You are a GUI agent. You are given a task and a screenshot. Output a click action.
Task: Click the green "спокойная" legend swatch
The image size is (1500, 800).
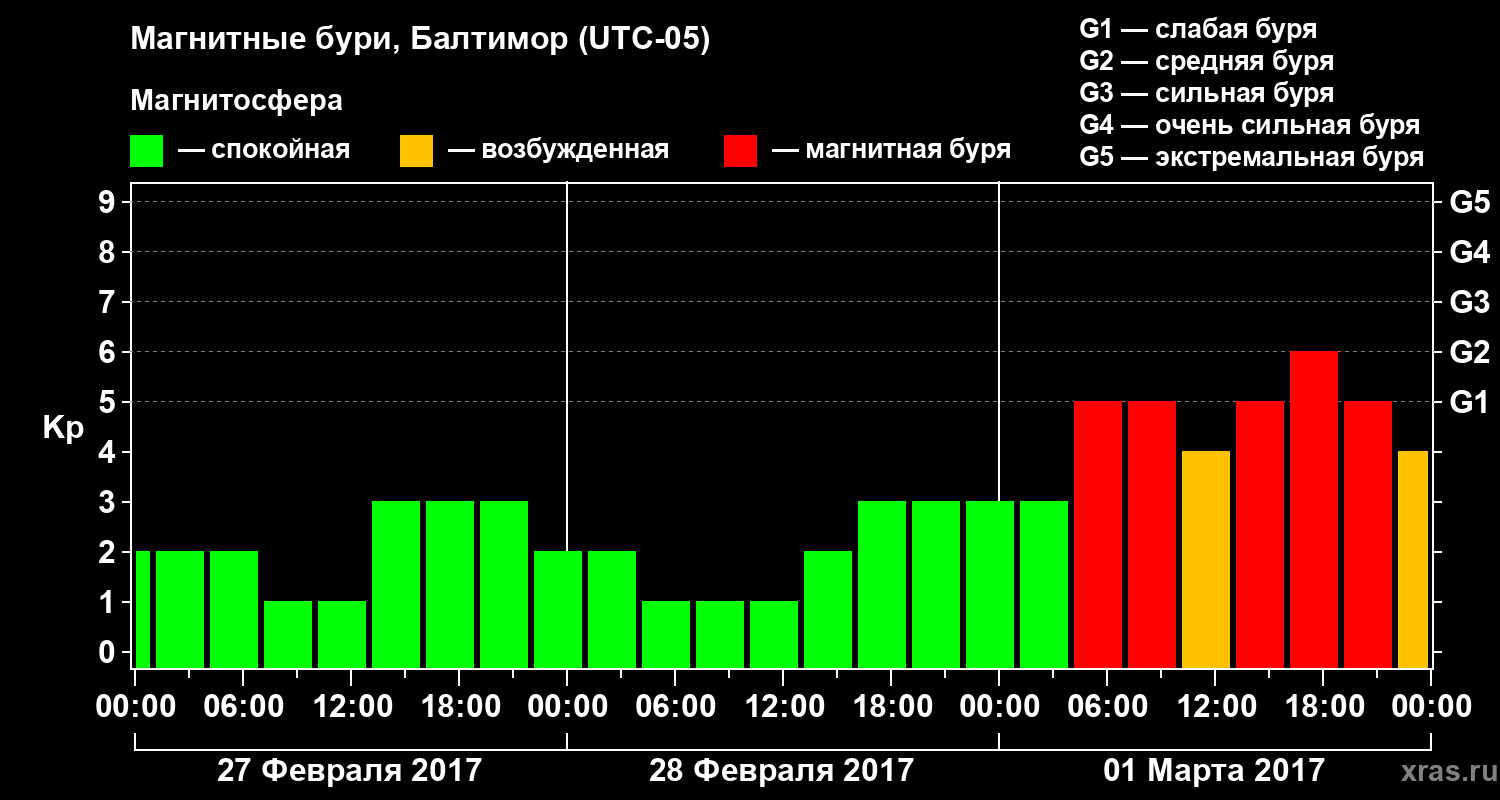[147, 150]
